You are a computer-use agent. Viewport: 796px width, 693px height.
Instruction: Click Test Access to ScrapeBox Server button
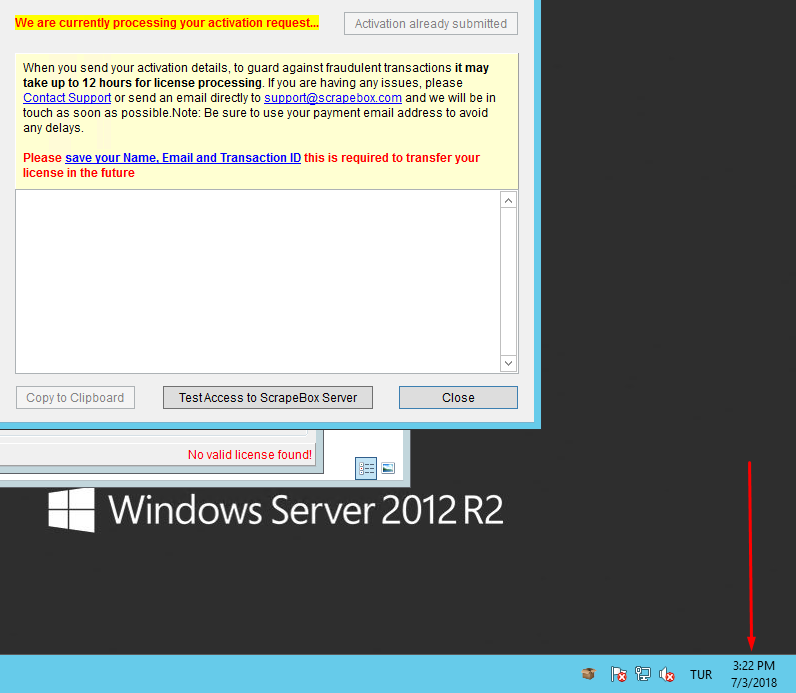coord(268,398)
